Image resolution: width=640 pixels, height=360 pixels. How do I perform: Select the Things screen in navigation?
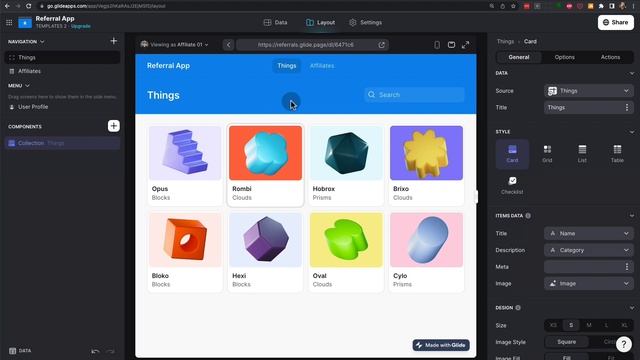click(62, 58)
